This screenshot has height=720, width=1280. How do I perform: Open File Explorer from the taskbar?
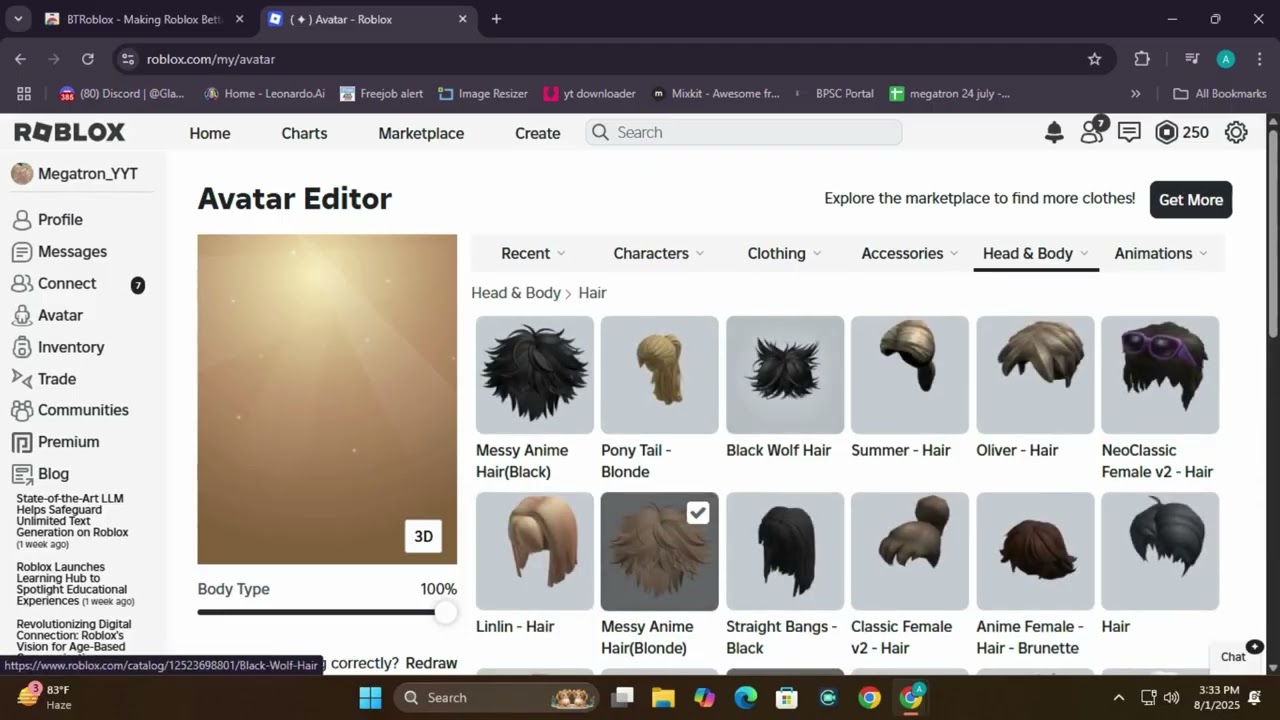pyautogui.click(x=663, y=697)
